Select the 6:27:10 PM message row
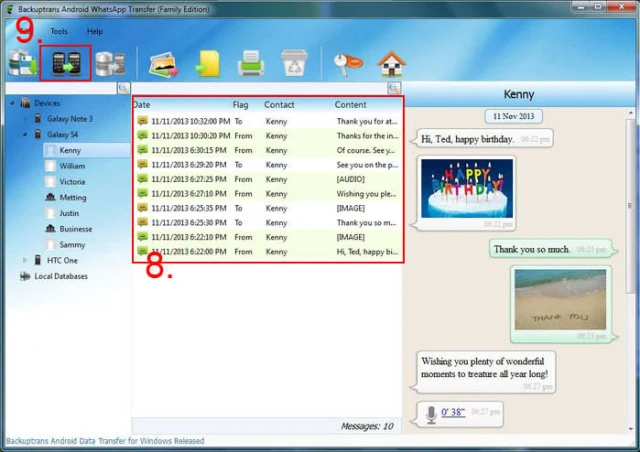Viewport: 640px width, 452px height. 268,194
